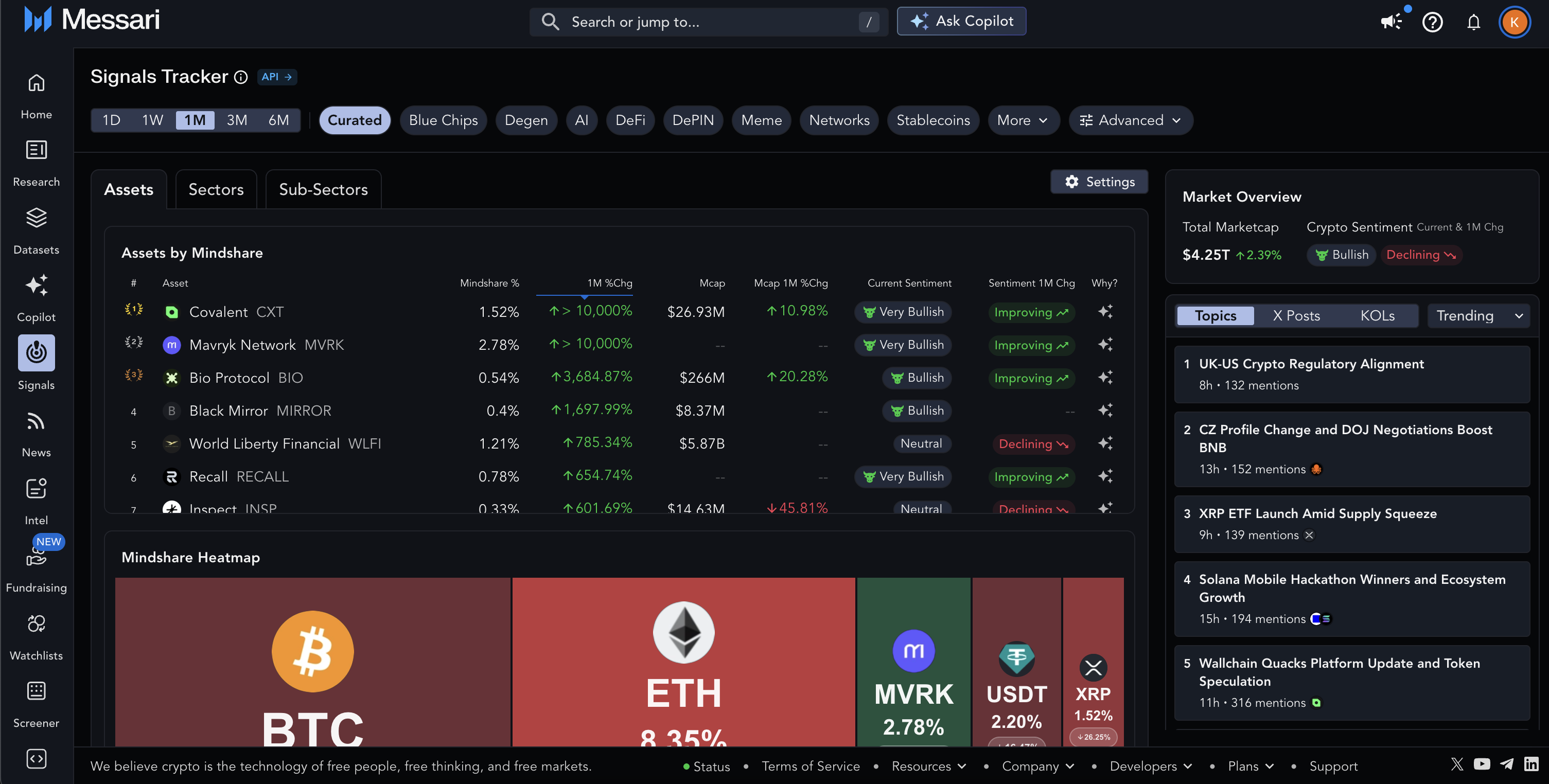The width and height of the screenshot is (1549, 784).
Task: Click the Why sparkle icon for Mavryk Network
Action: point(1105,345)
